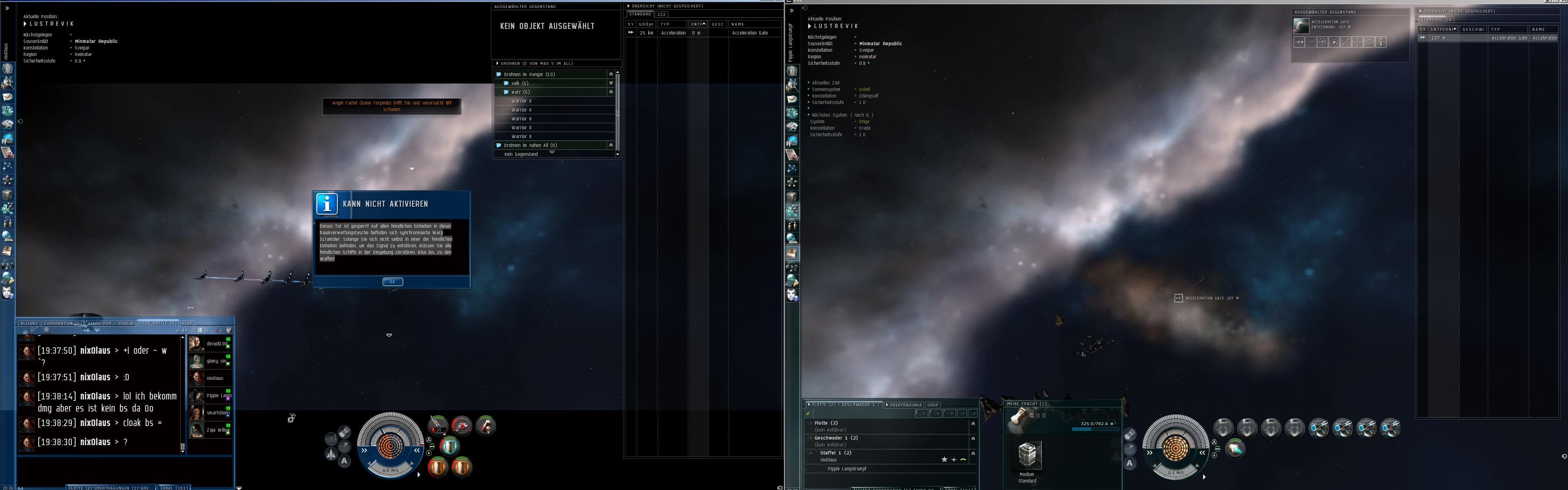Viewport: 1568px width, 490px height.
Task: Open the scanner button on right client HUD
Action: [x=1130, y=448]
